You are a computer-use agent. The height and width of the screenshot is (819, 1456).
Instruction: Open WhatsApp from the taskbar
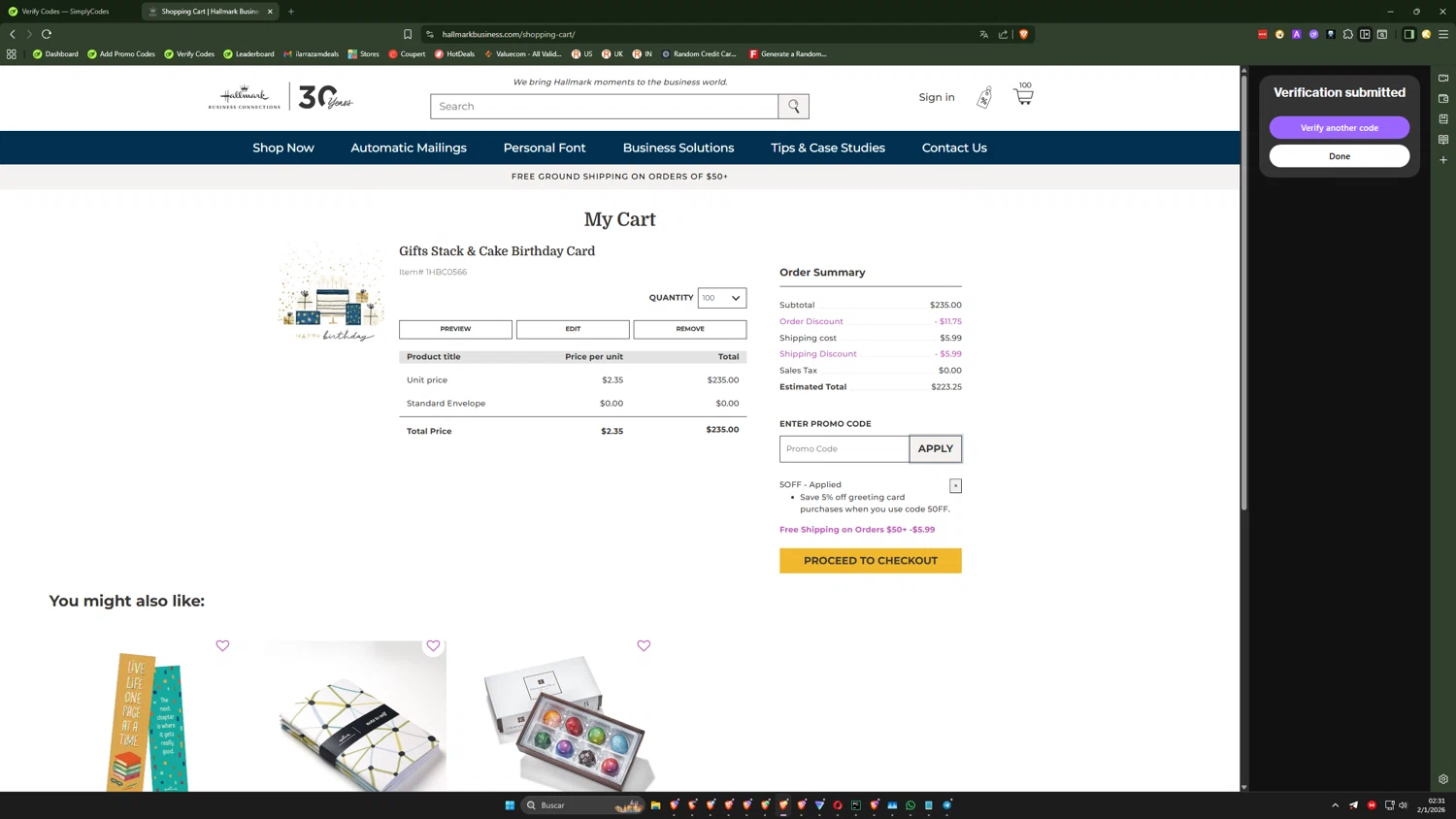[x=910, y=805]
